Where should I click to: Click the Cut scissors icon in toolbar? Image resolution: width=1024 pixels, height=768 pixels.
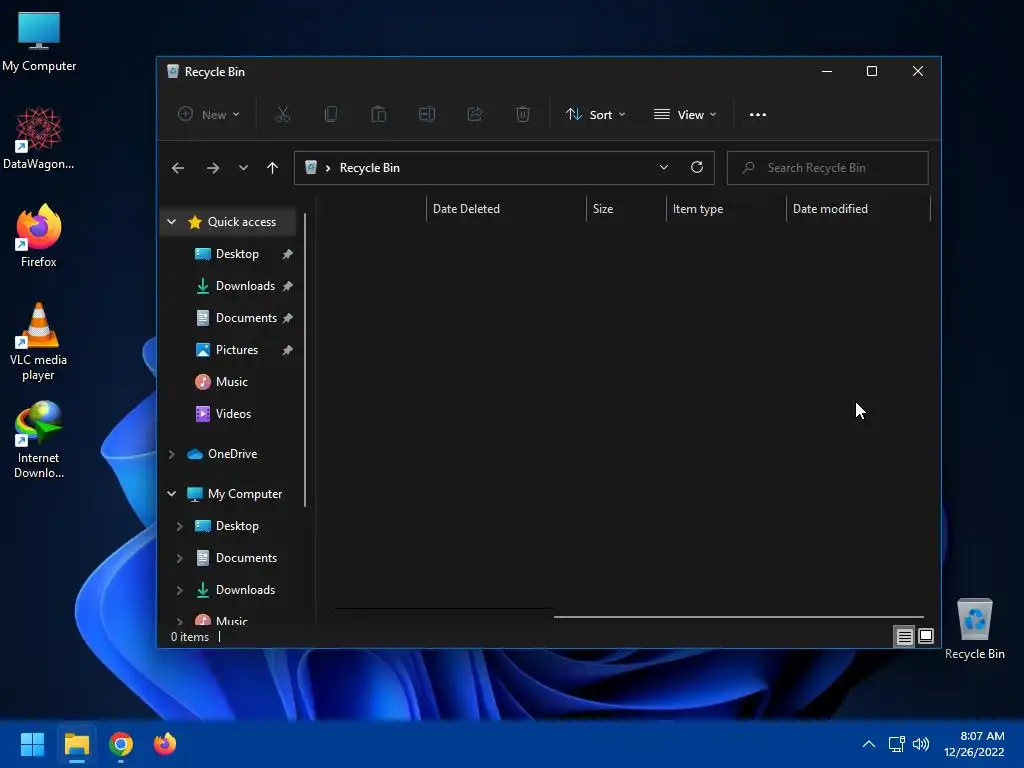point(282,114)
